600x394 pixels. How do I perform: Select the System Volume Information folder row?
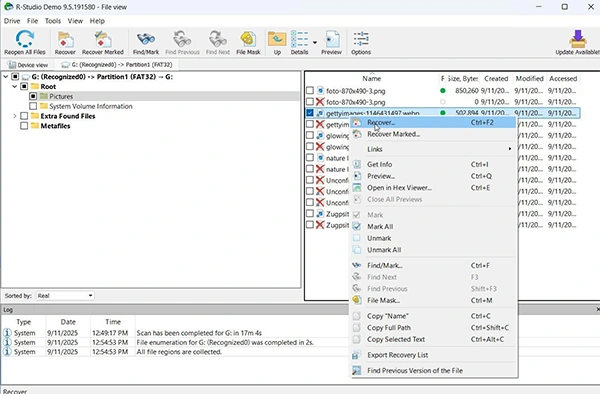(91, 106)
